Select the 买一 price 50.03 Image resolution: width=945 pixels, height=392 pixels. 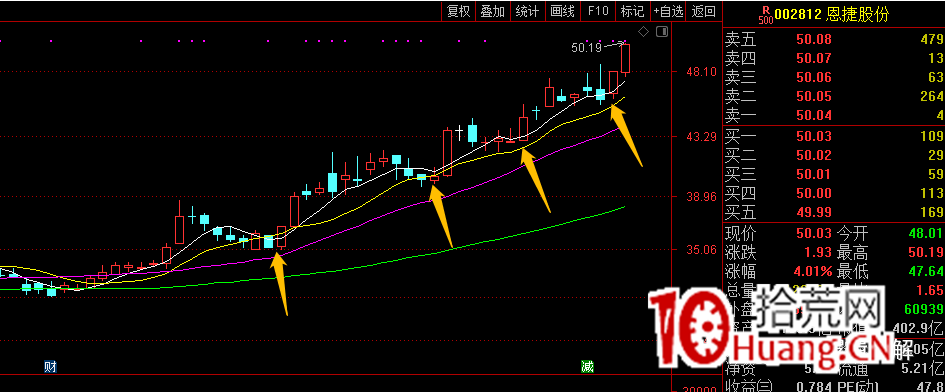click(x=814, y=136)
